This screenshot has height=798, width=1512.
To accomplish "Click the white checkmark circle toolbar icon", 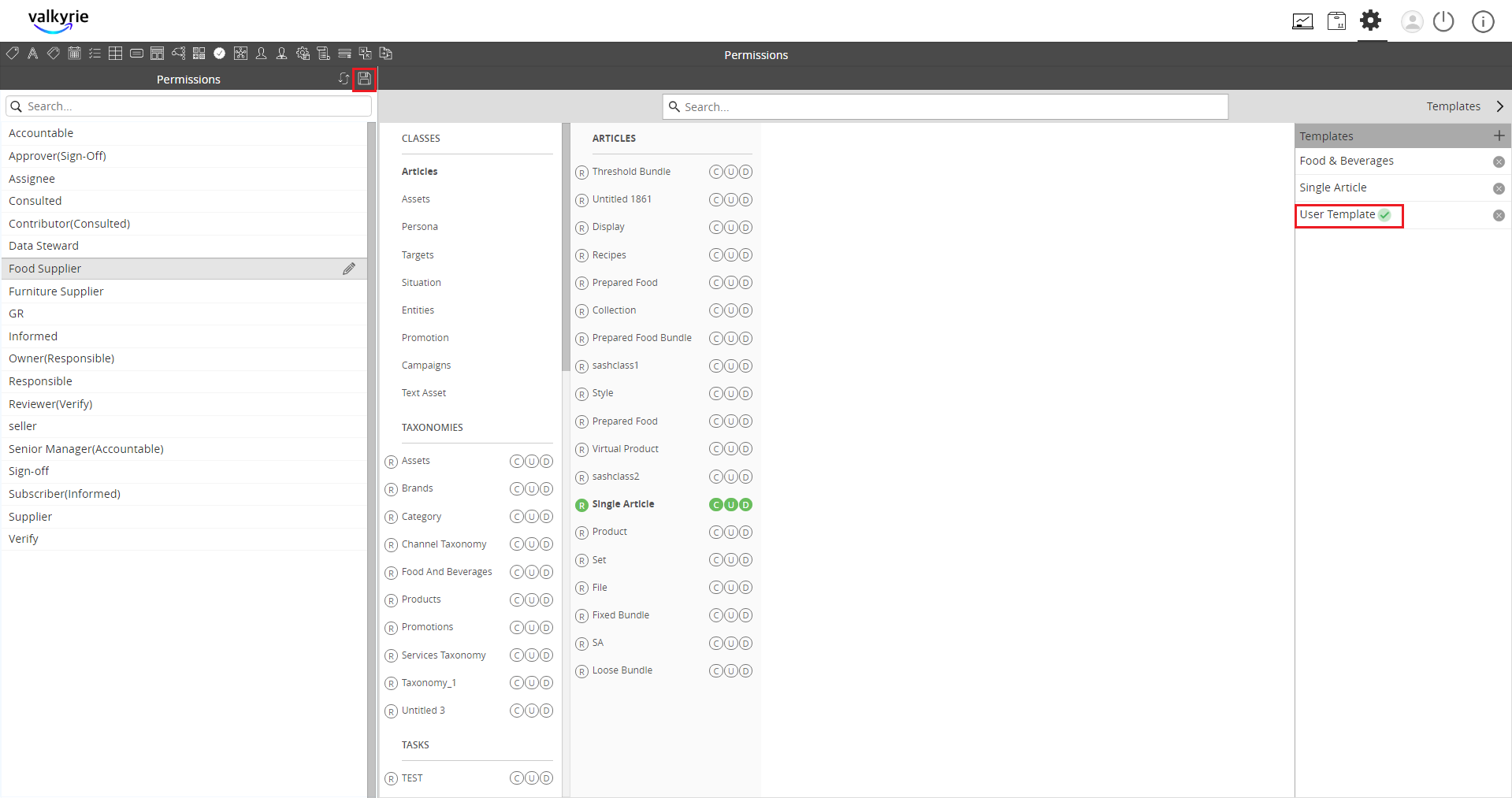I will click(220, 54).
